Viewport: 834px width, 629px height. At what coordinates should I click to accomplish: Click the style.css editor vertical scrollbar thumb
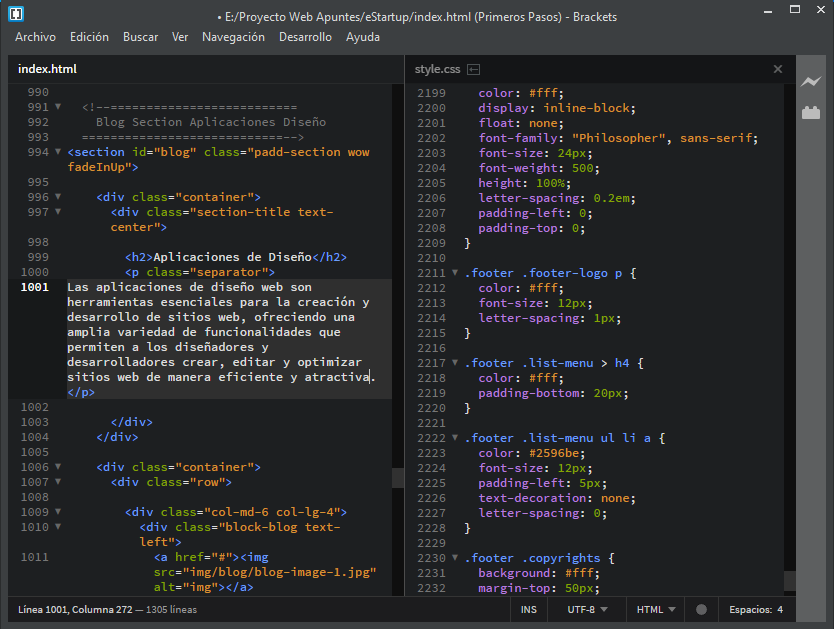(790, 581)
